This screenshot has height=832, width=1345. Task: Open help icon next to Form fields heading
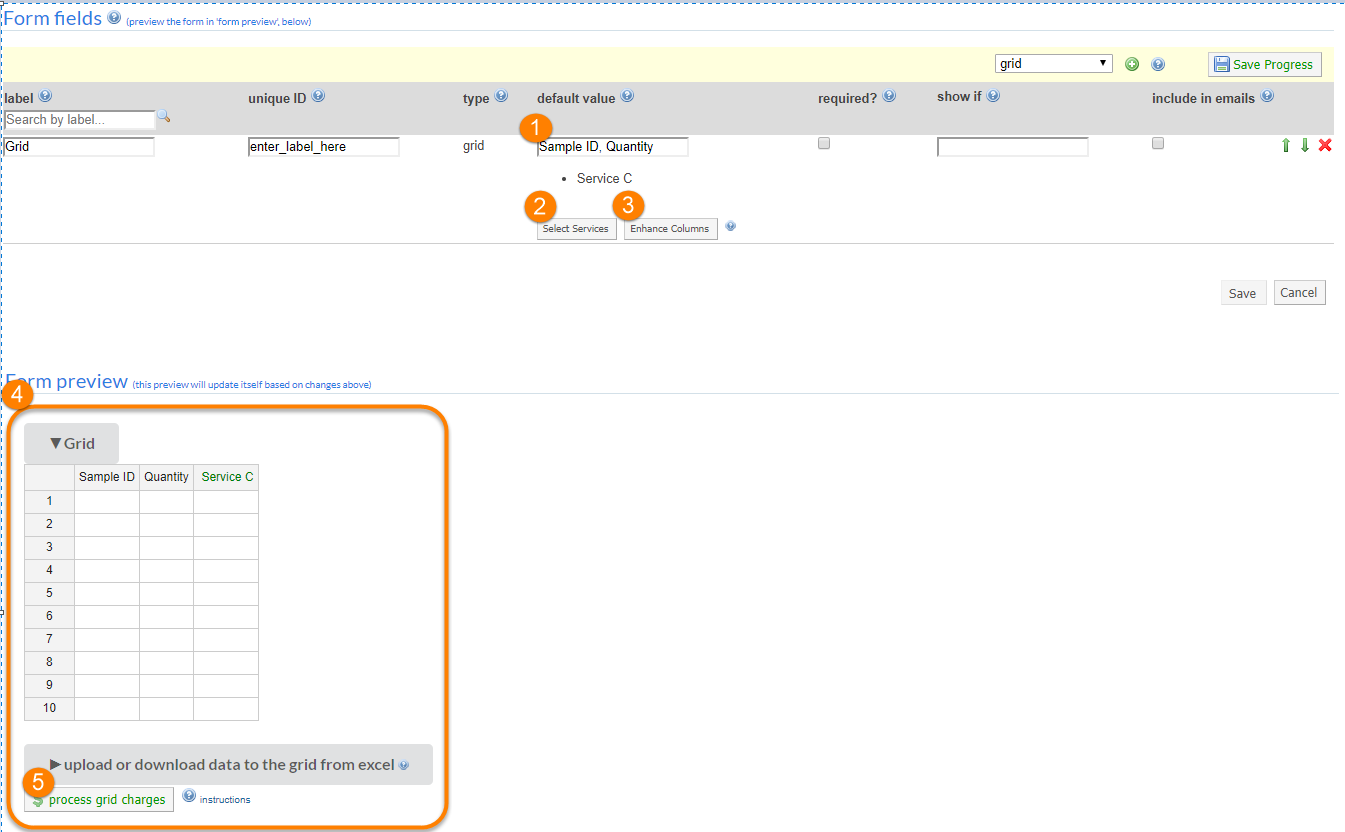(114, 18)
